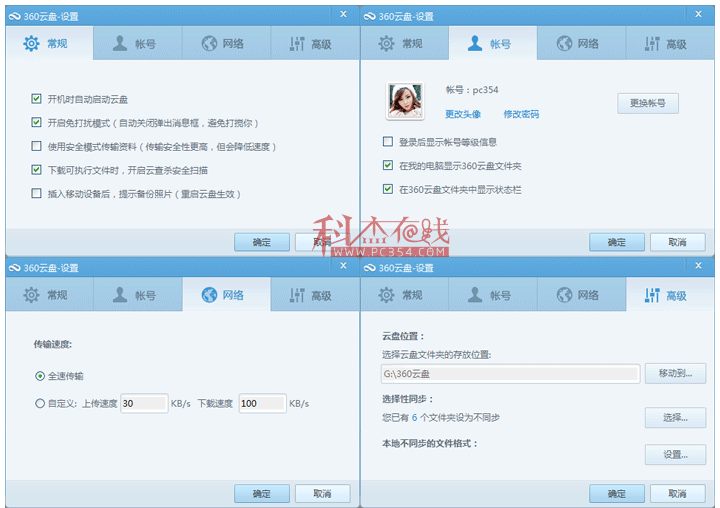This screenshot has height=508, width=720.
Task: Click 移动到... button
Action: pos(675,373)
